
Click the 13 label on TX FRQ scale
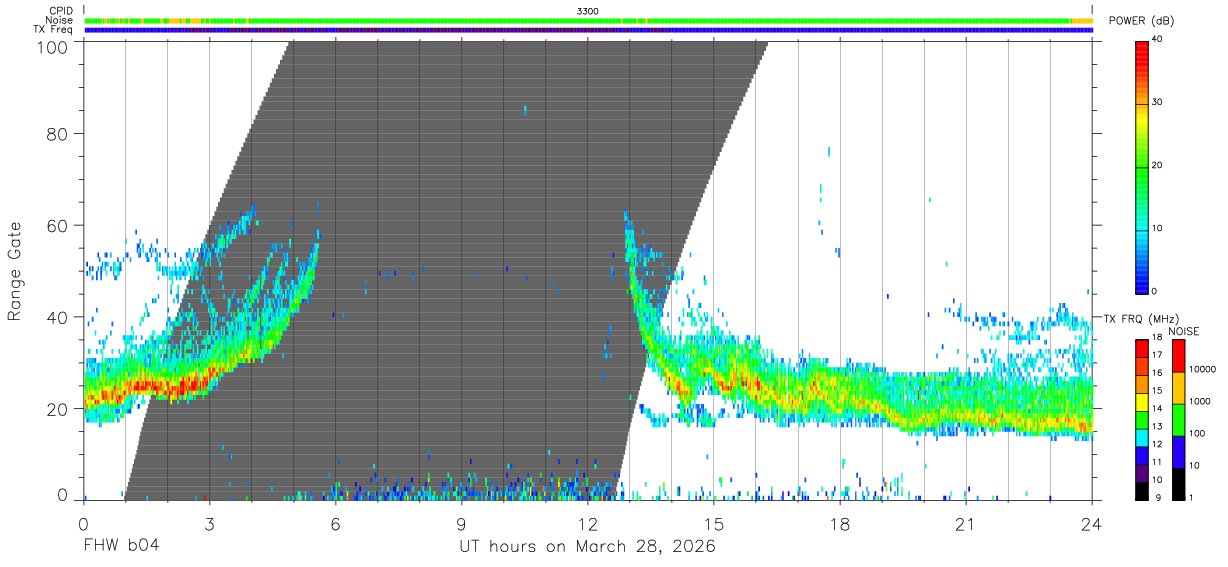pos(1158,427)
